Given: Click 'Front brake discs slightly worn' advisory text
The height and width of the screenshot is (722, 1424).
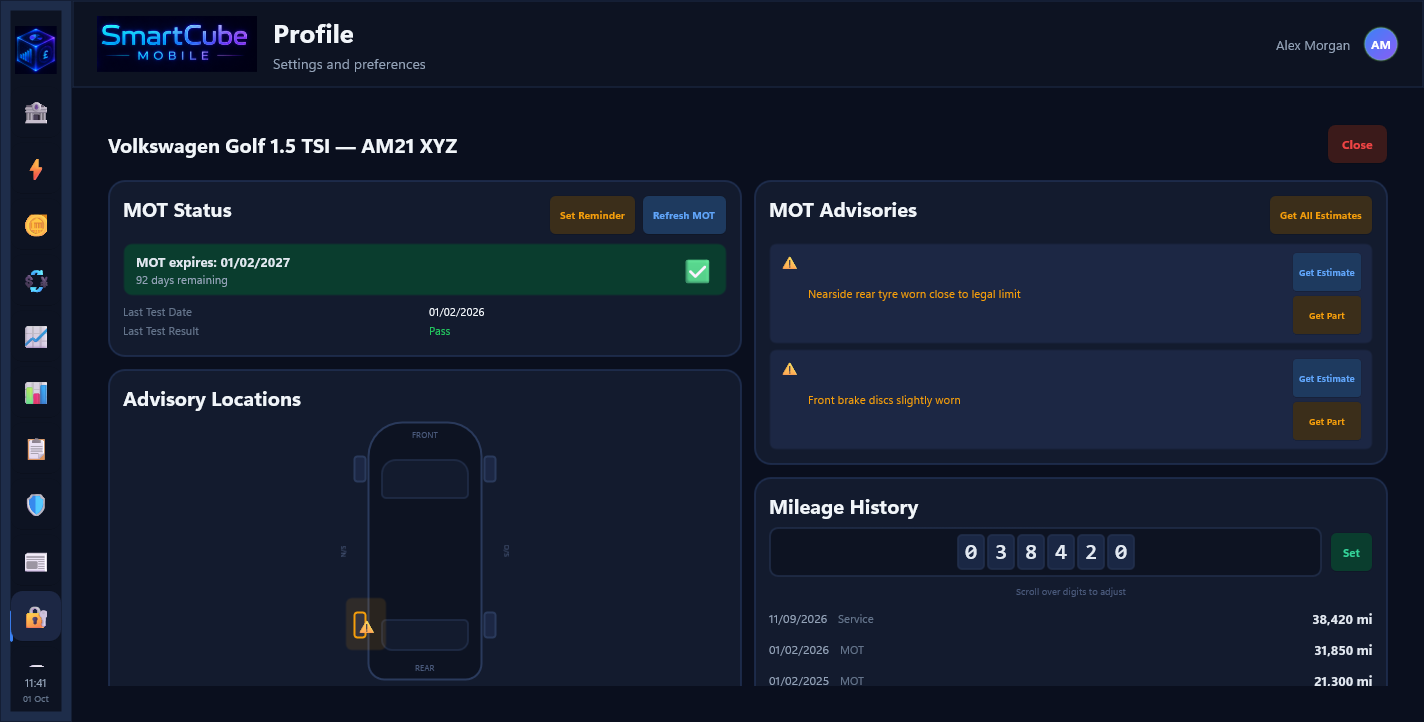Looking at the screenshot, I should (x=884, y=400).
